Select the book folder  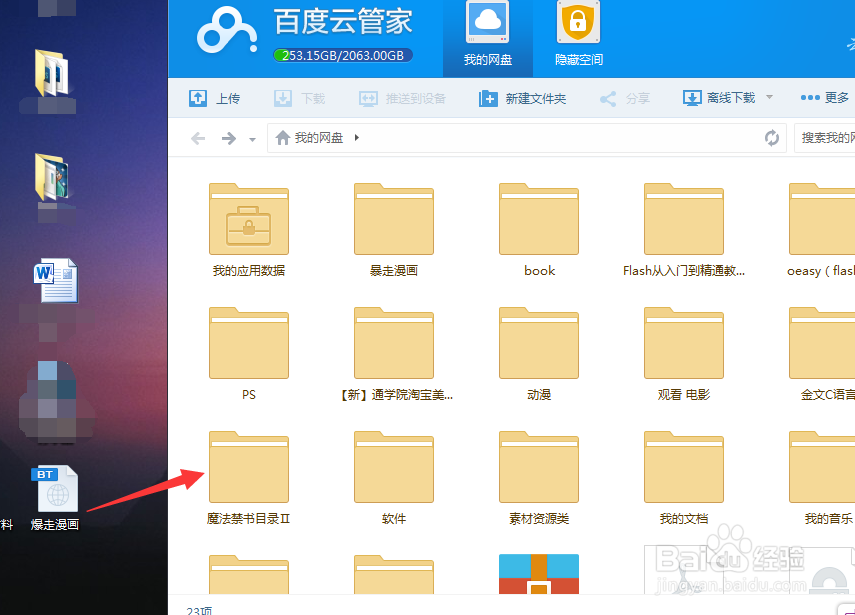[539, 219]
